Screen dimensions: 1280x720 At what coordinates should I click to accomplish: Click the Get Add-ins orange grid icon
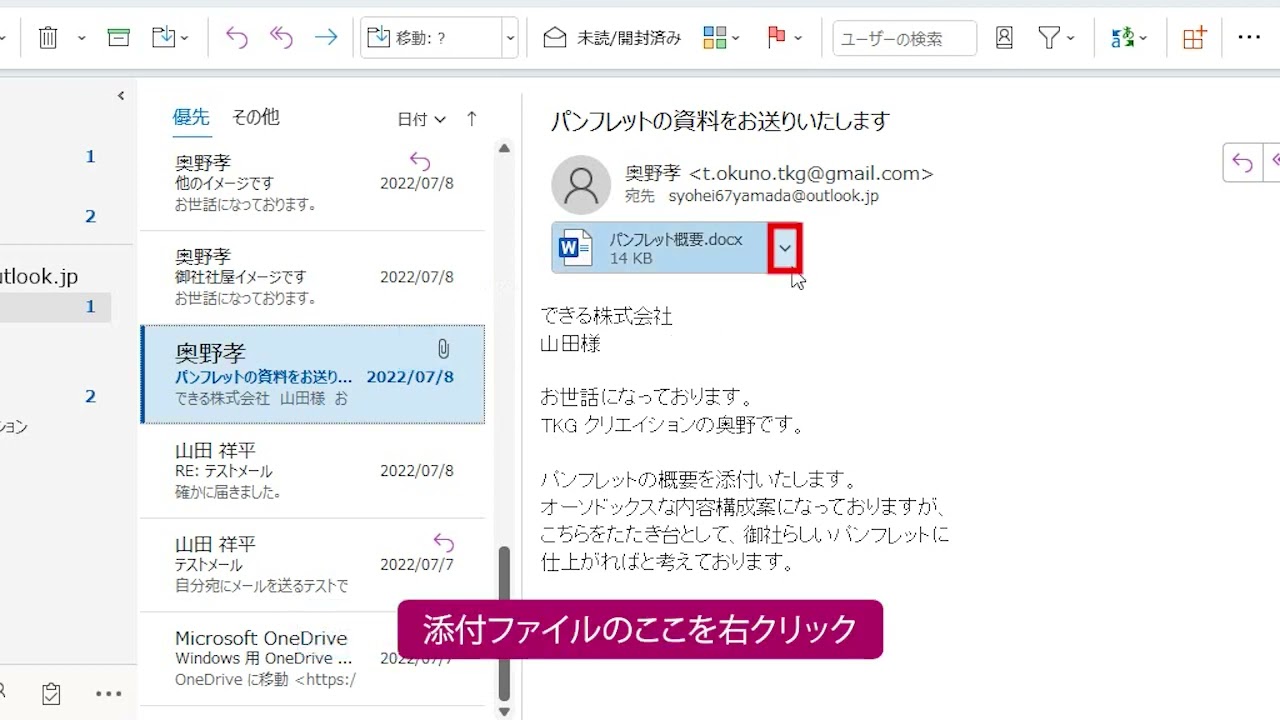[x=1195, y=38]
